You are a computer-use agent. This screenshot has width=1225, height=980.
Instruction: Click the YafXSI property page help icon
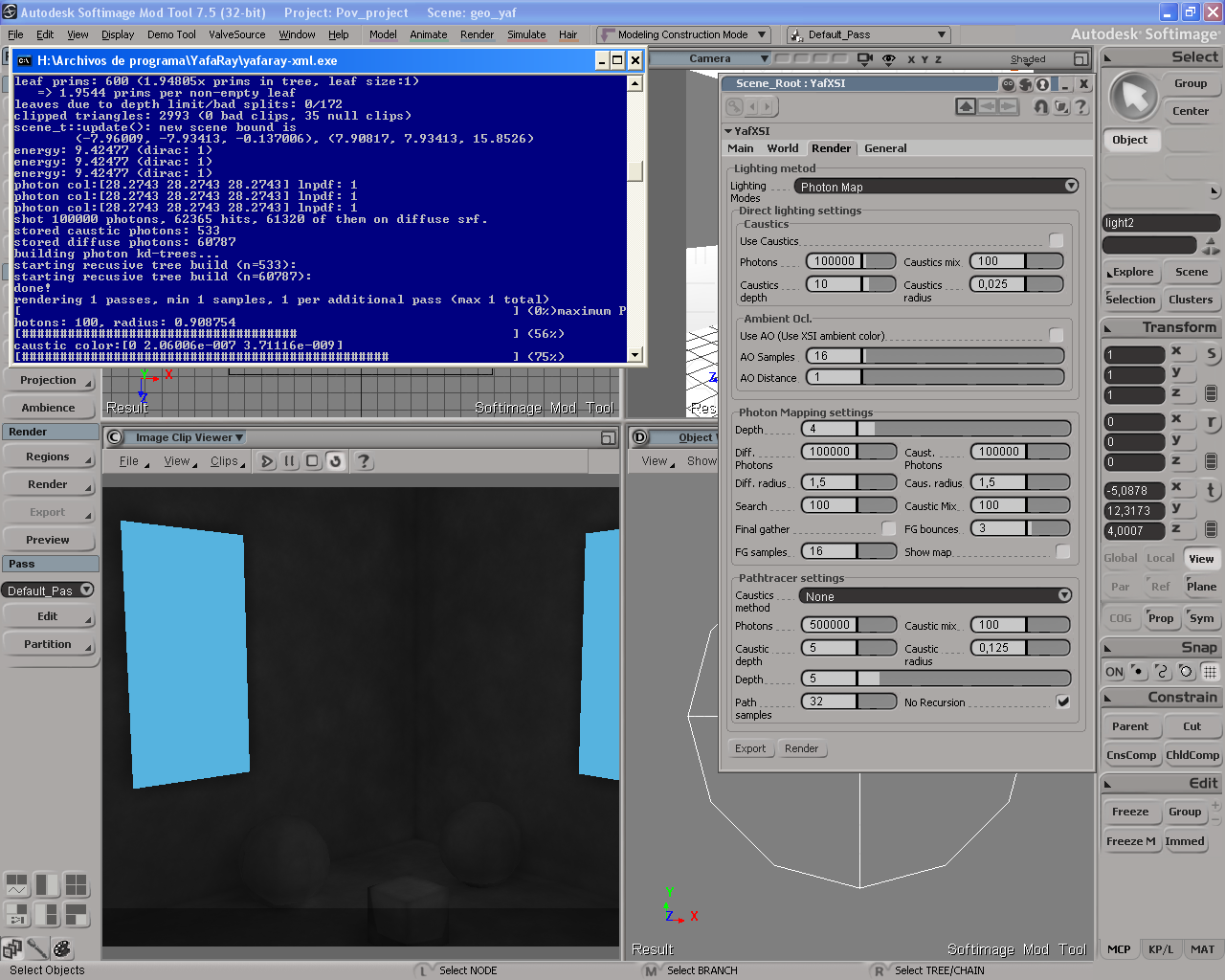pos(1081,106)
